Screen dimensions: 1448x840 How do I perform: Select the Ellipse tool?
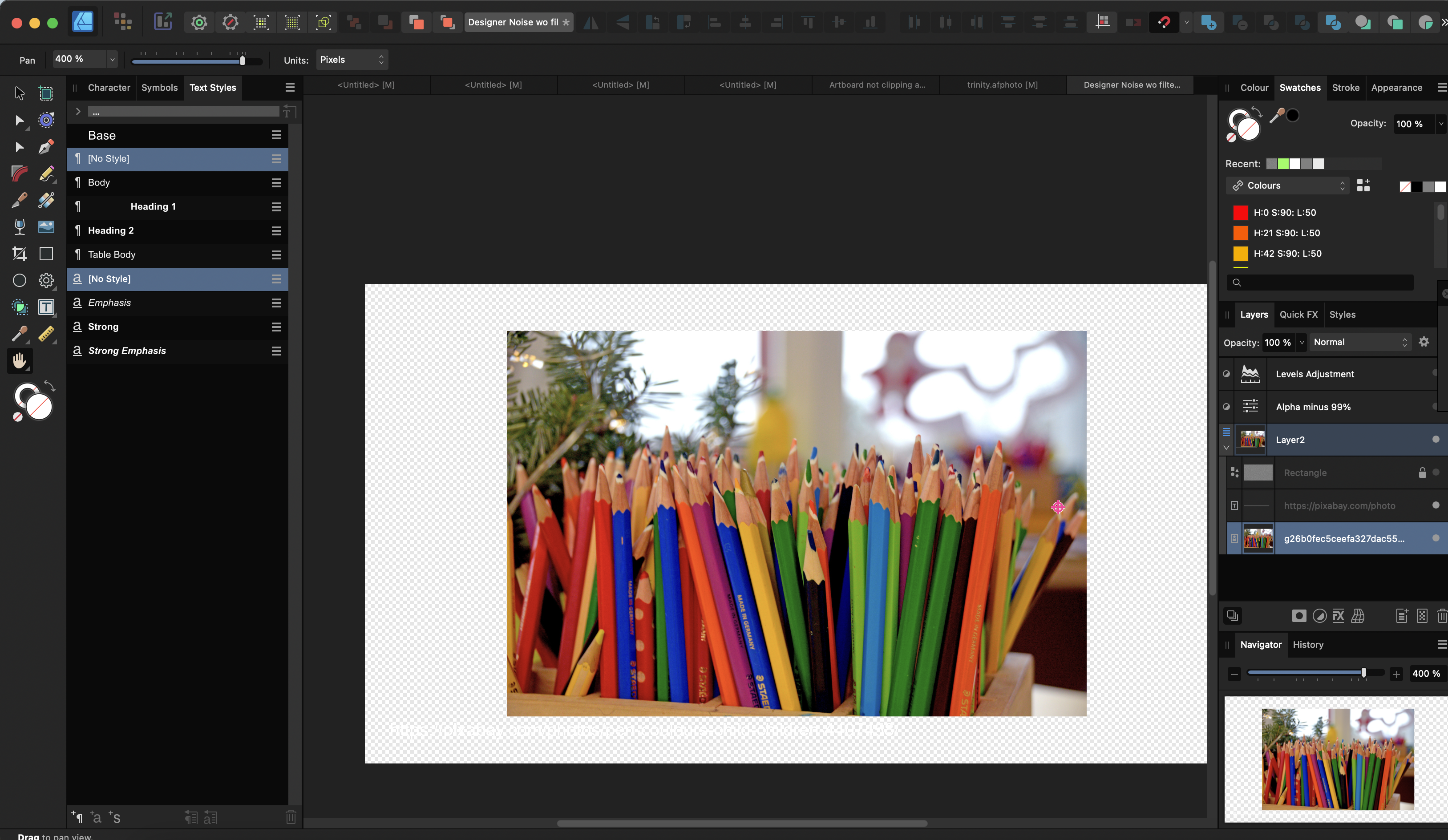[x=20, y=280]
